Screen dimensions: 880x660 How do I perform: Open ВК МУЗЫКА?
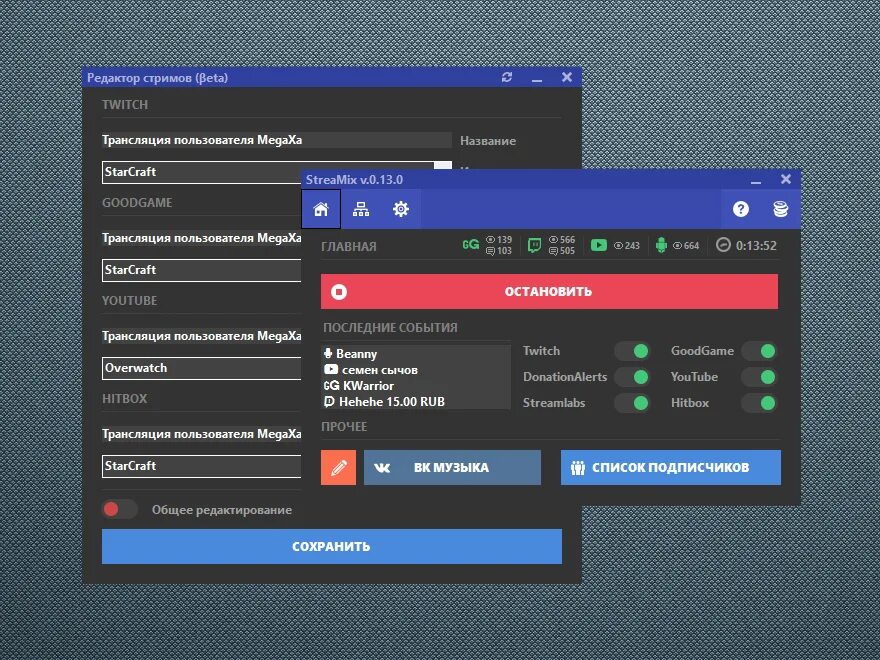pyautogui.click(x=452, y=467)
